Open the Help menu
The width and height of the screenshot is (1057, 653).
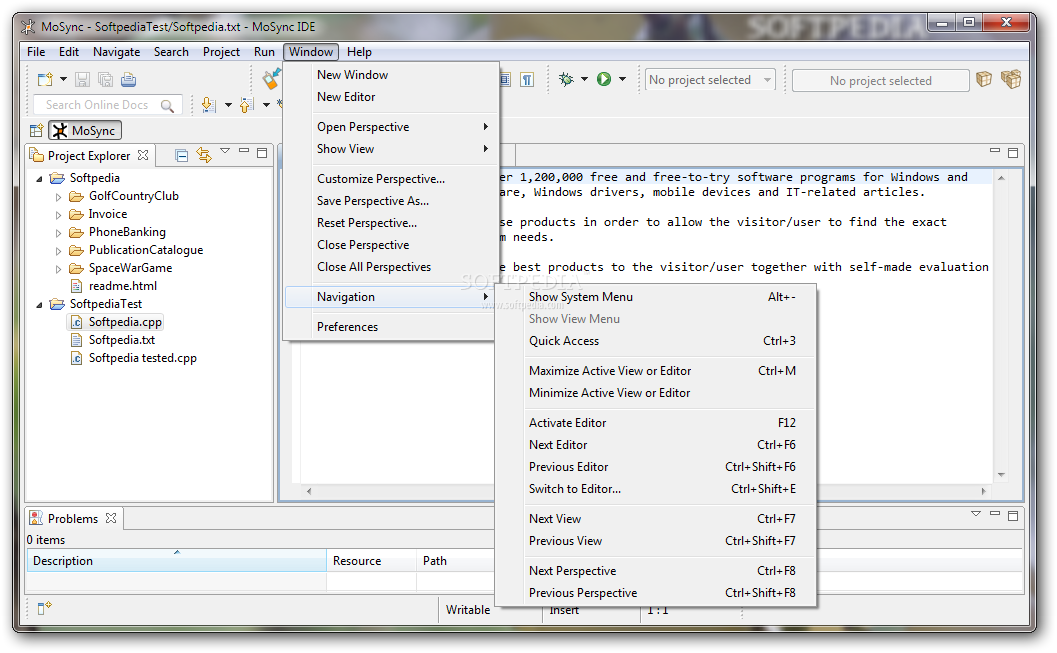point(359,52)
